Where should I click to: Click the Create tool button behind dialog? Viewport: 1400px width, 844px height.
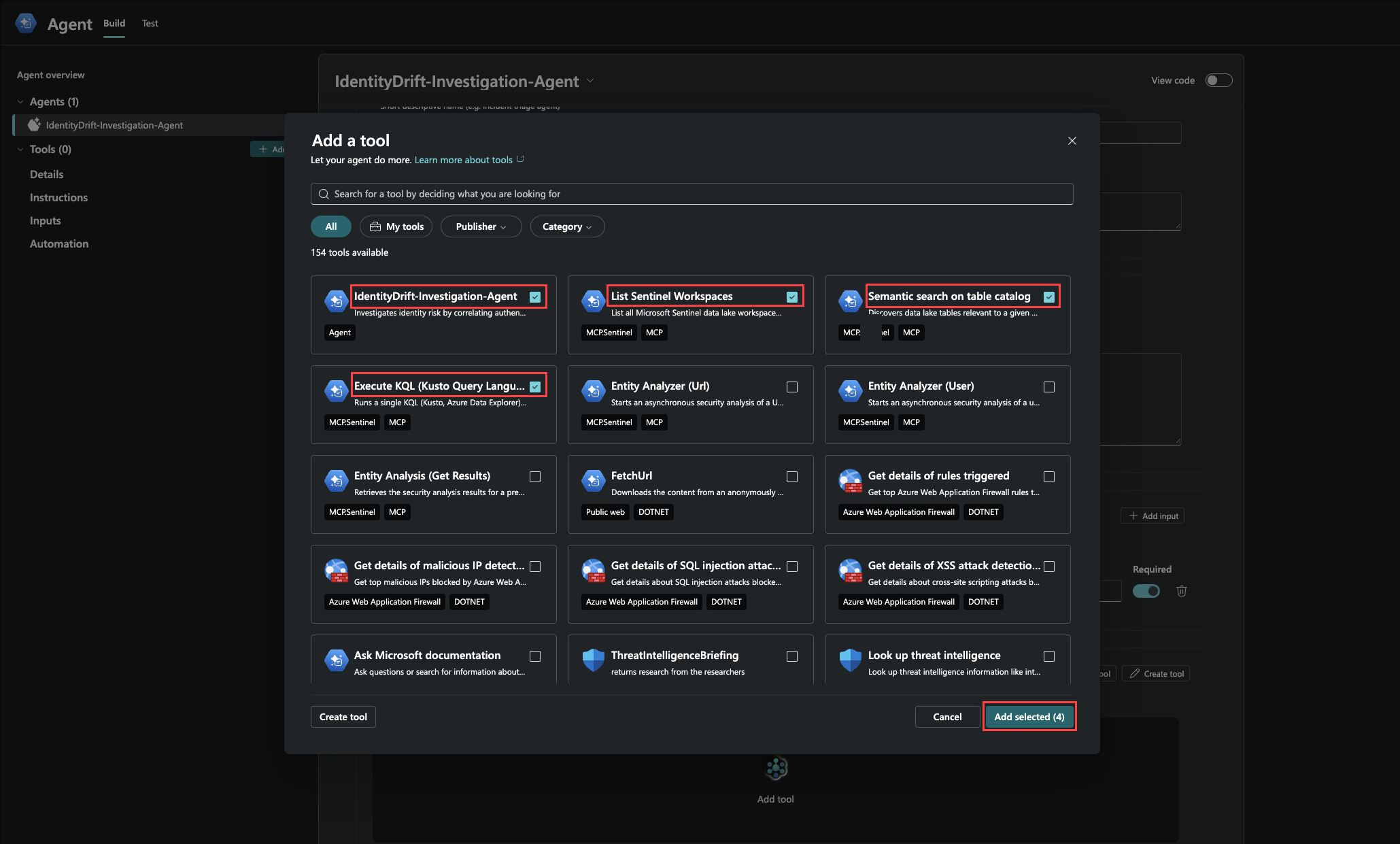pos(1156,673)
